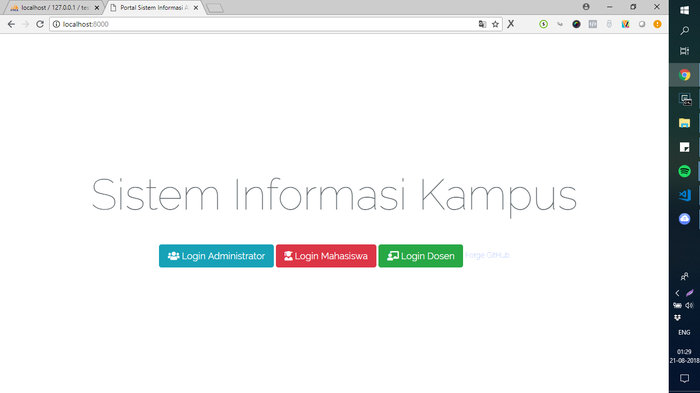Click the Login Dosen button
Viewport: 700px width, 393px height.
421,256
